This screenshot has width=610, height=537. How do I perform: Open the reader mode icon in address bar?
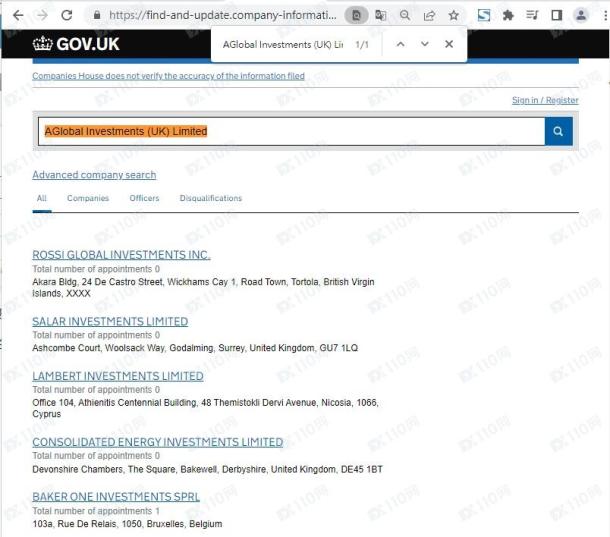pos(356,16)
